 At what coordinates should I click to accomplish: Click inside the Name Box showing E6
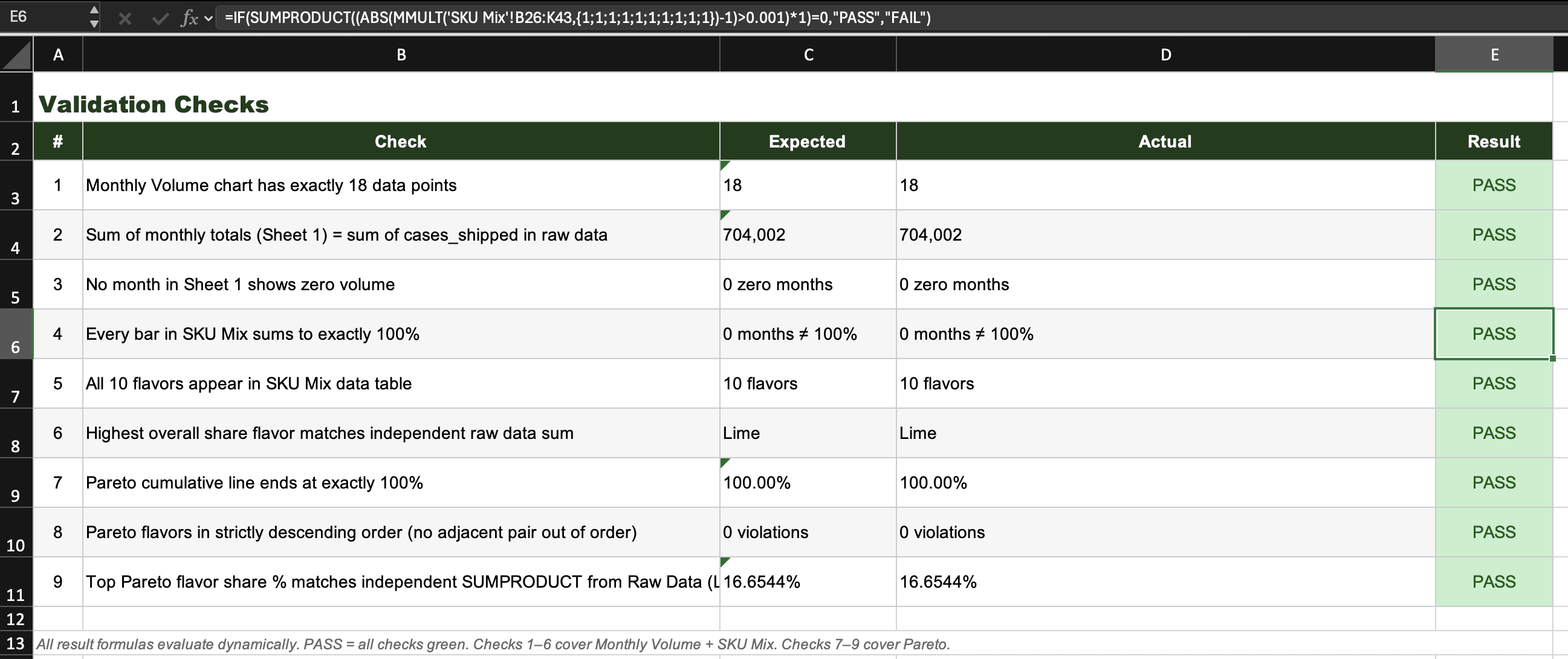[x=42, y=17]
